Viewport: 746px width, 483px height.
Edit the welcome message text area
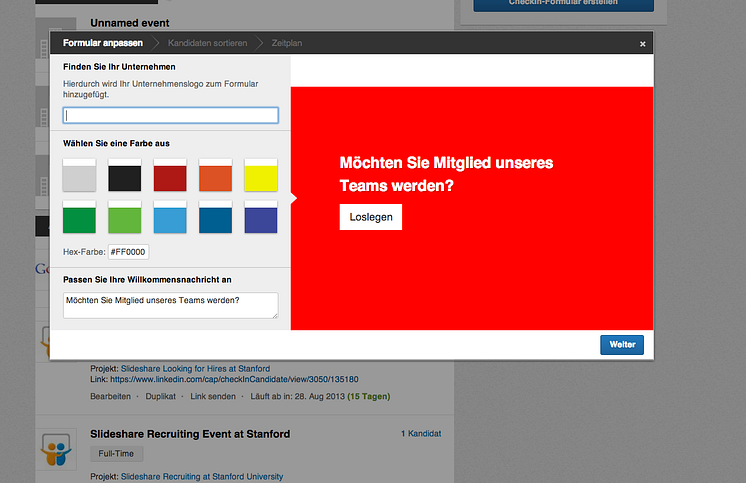[170, 305]
